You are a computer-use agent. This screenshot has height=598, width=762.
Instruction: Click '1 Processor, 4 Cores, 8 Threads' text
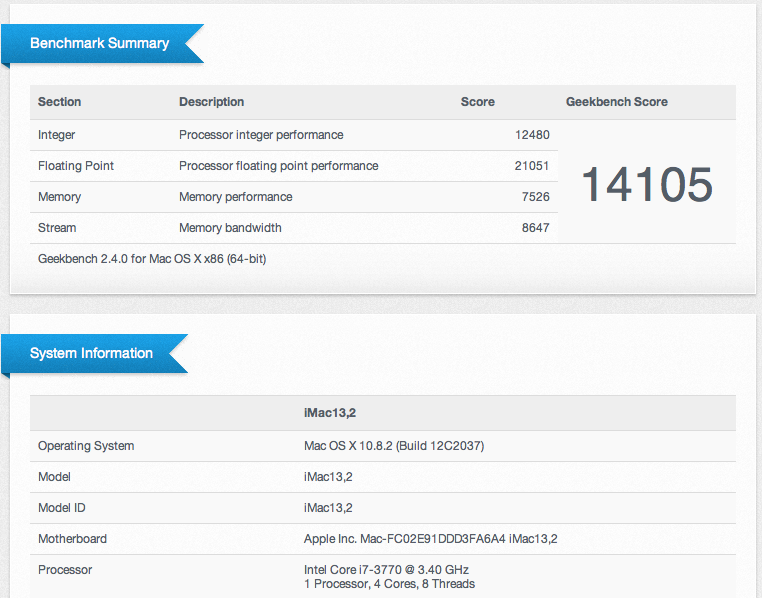pyautogui.click(x=389, y=584)
